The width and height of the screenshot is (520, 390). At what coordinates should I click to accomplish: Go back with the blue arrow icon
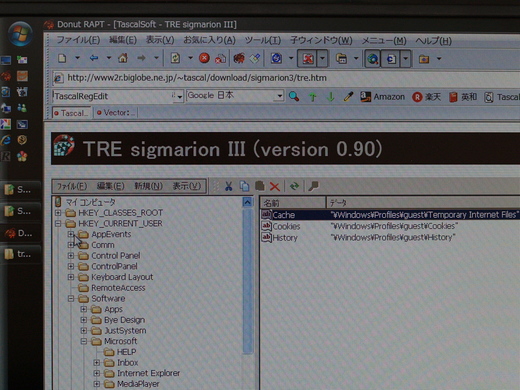click(x=94, y=58)
